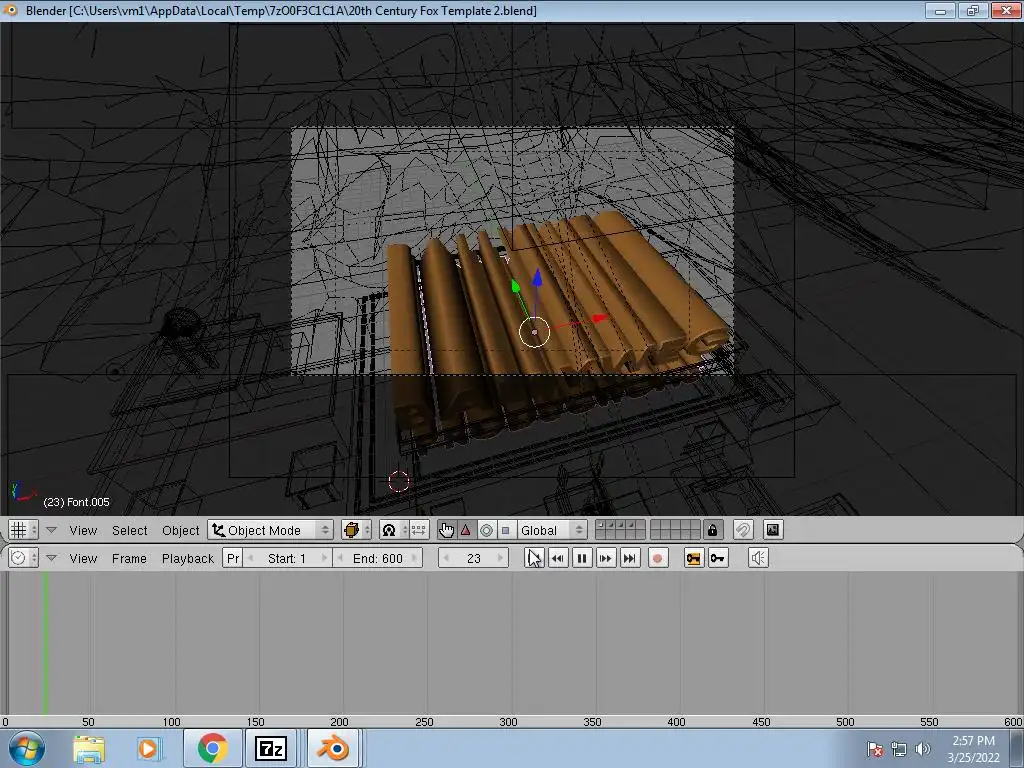This screenshot has height=768, width=1024.
Task: Click the 300 frame label on timeline
Action: click(508, 722)
